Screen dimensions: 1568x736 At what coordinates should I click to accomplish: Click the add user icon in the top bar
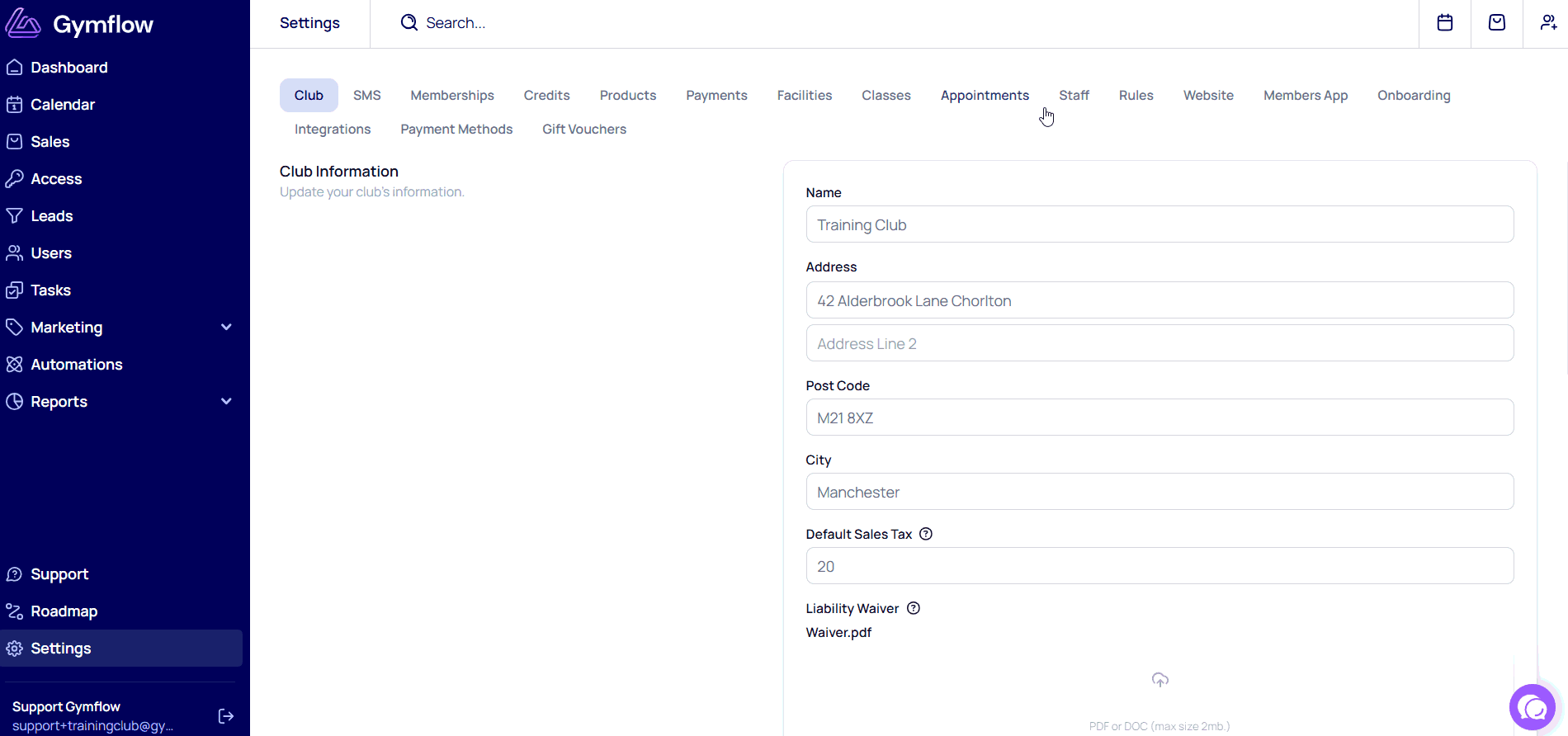[x=1549, y=23]
